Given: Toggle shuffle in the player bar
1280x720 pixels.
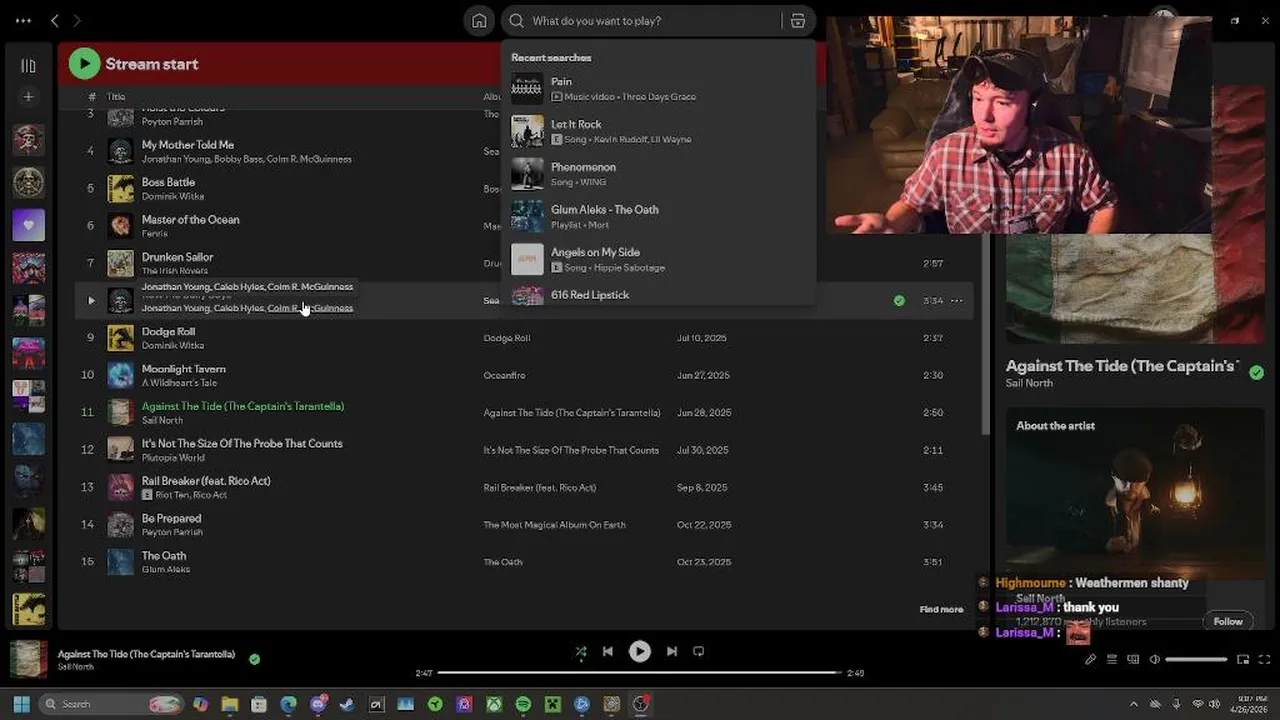Looking at the screenshot, I should 581,651.
